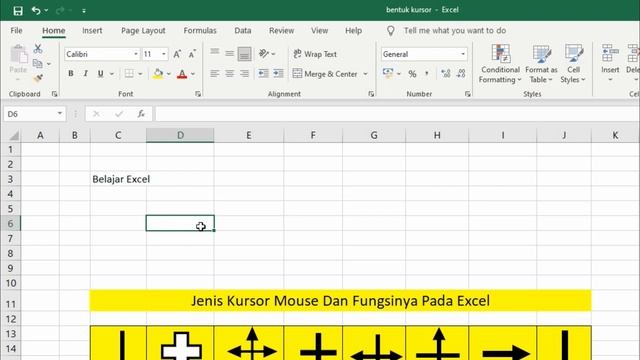The image size is (640, 360).
Task: Apply Percent Style
Action: point(412,74)
